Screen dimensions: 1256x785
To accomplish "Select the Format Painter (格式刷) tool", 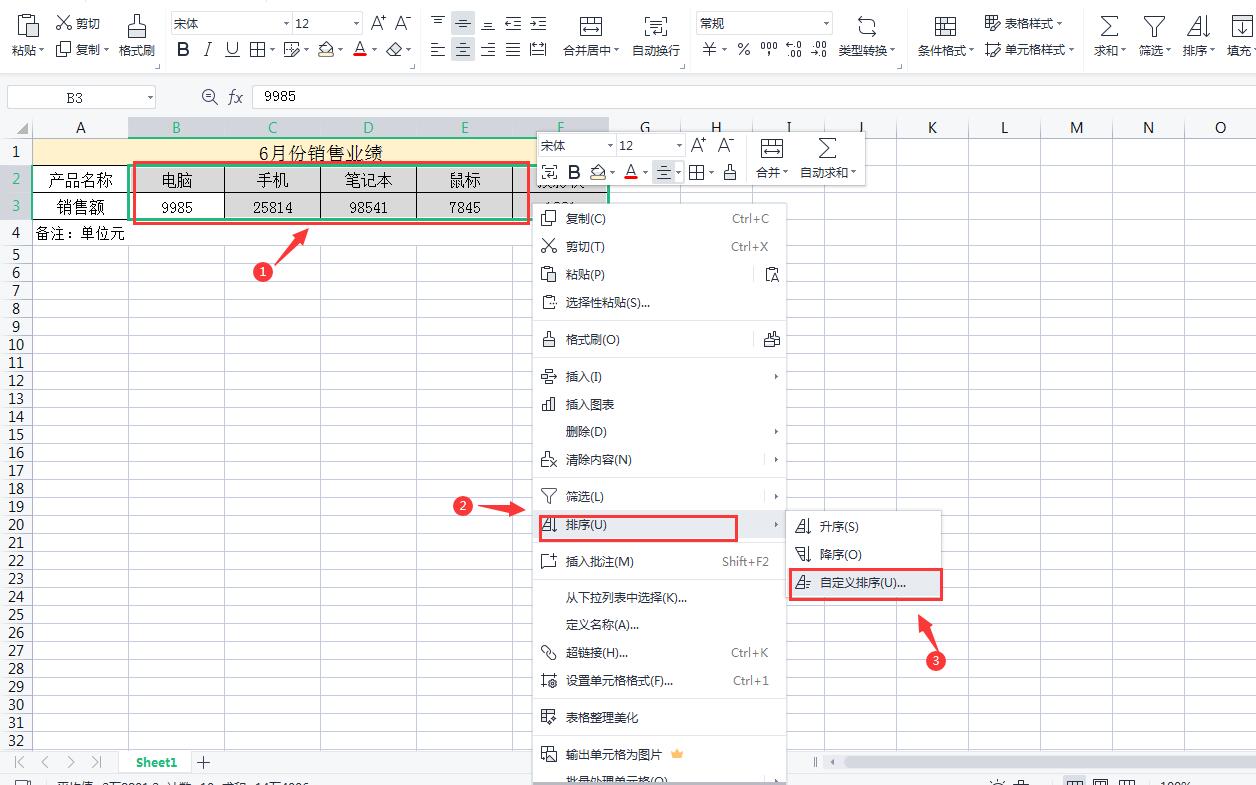I will coord(135,36).
